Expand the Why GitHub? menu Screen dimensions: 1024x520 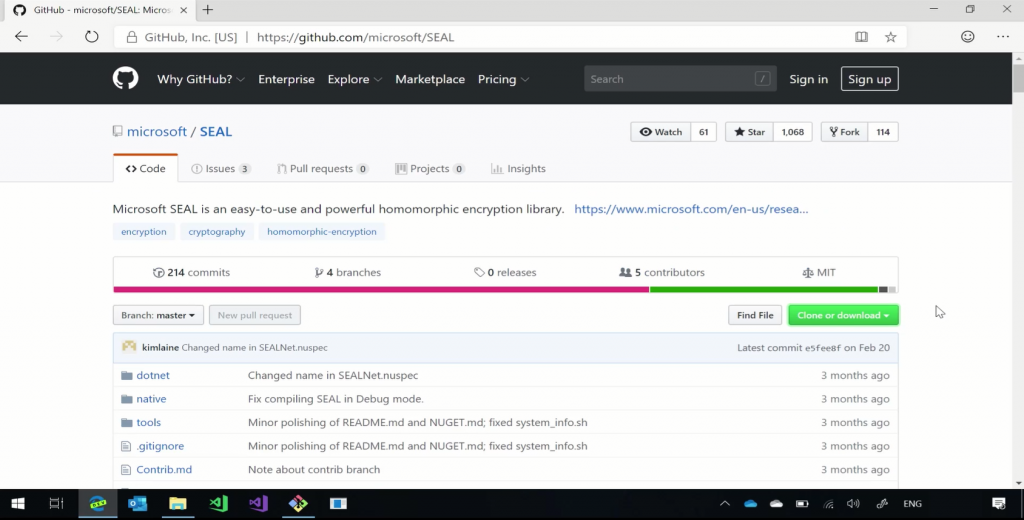(x=201, y=79)
